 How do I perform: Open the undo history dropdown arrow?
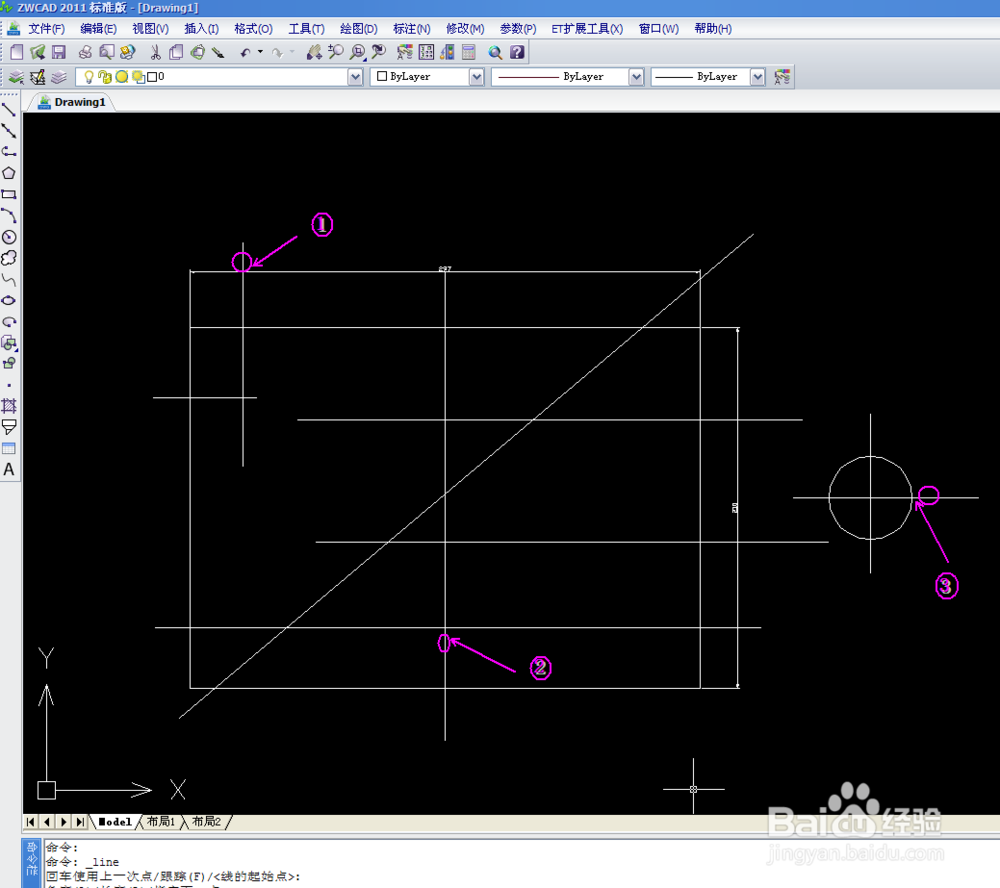(260, 52)
